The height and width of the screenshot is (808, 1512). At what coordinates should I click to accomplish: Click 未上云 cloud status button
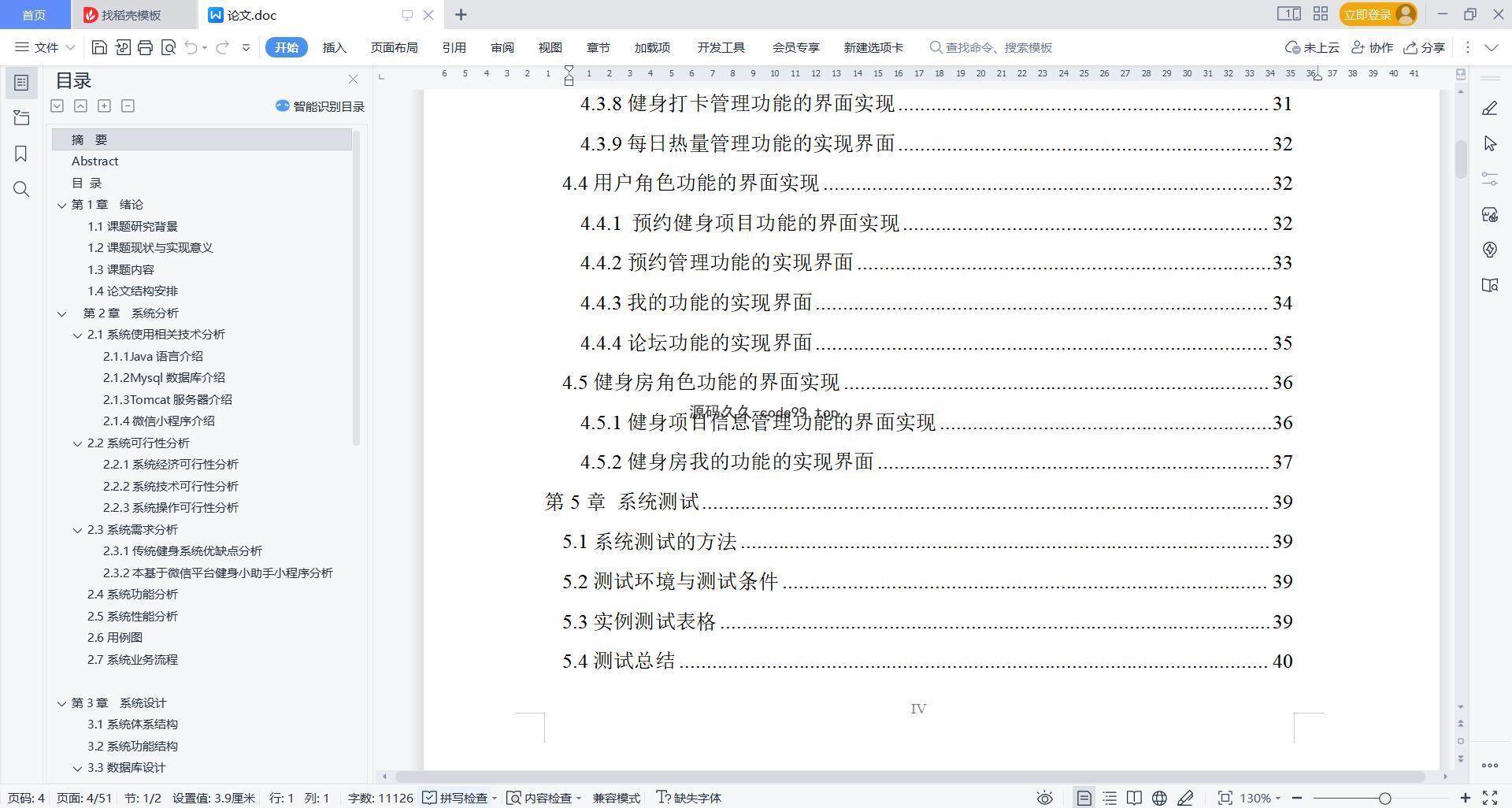pos(1312,47)
